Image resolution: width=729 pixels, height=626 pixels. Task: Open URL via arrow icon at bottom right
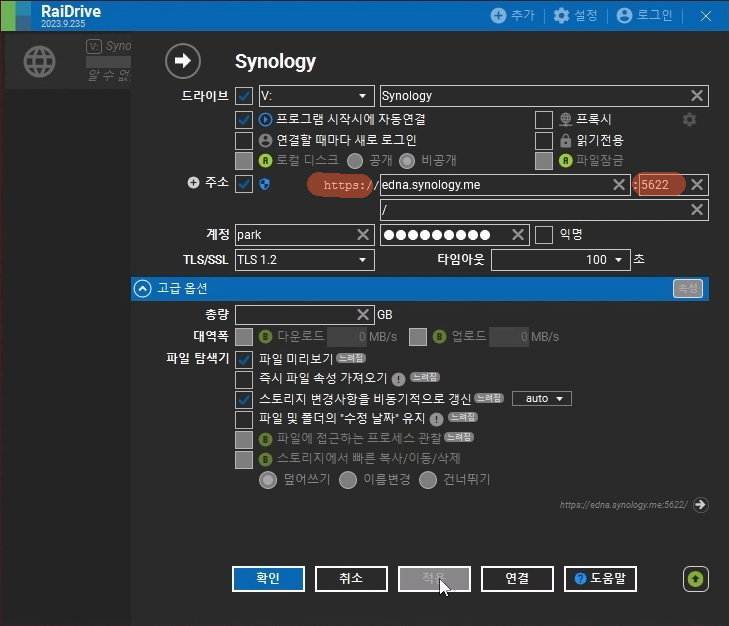tap(701, 505)
